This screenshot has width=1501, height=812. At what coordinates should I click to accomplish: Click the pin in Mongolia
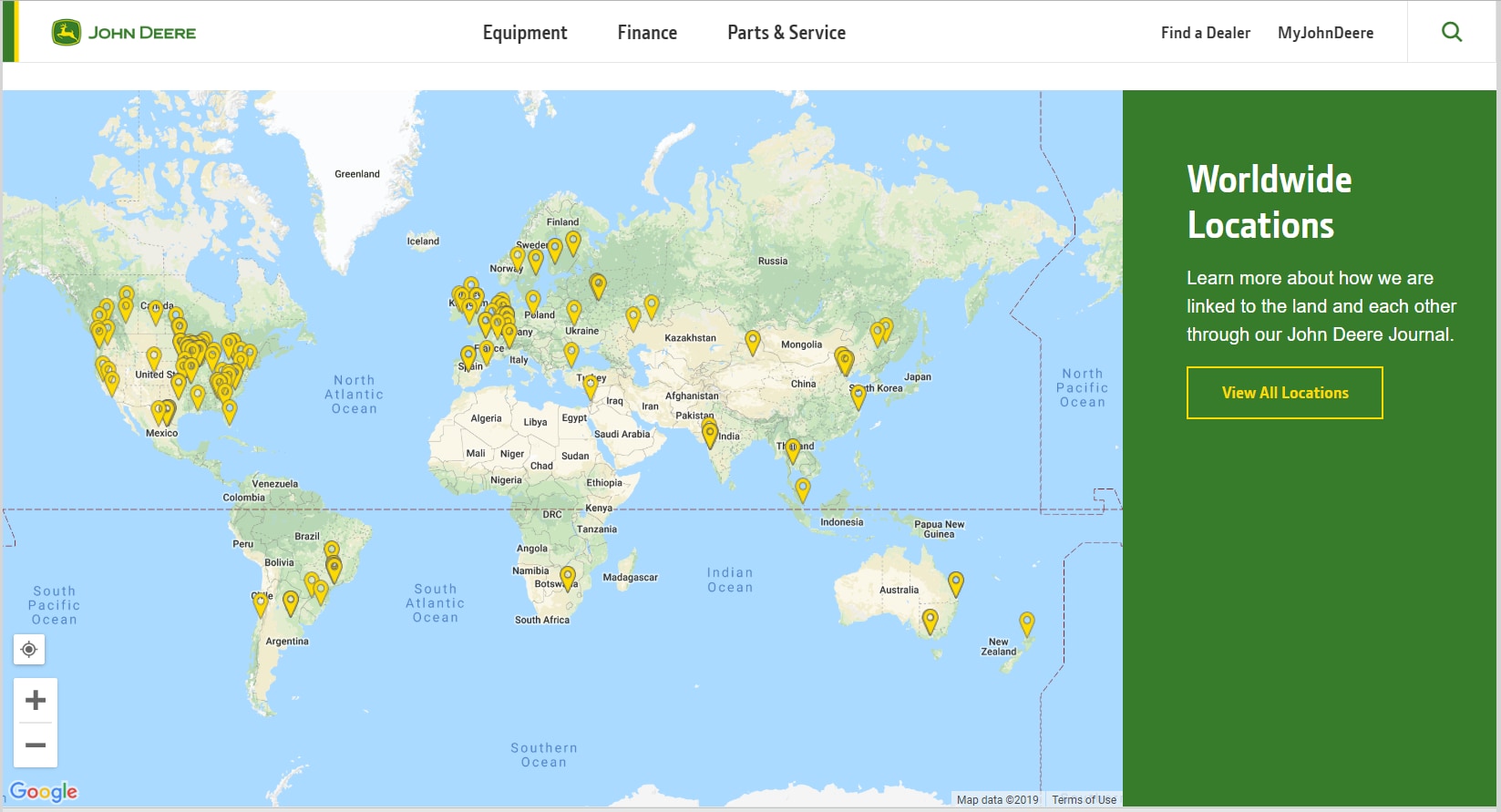[753, 342]
